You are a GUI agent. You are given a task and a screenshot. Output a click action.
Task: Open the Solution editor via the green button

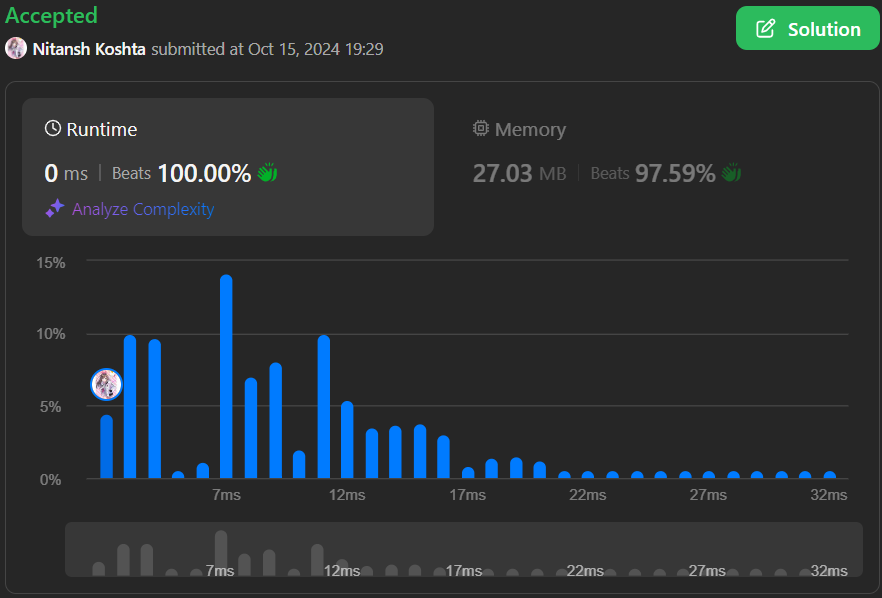(807, 29)
